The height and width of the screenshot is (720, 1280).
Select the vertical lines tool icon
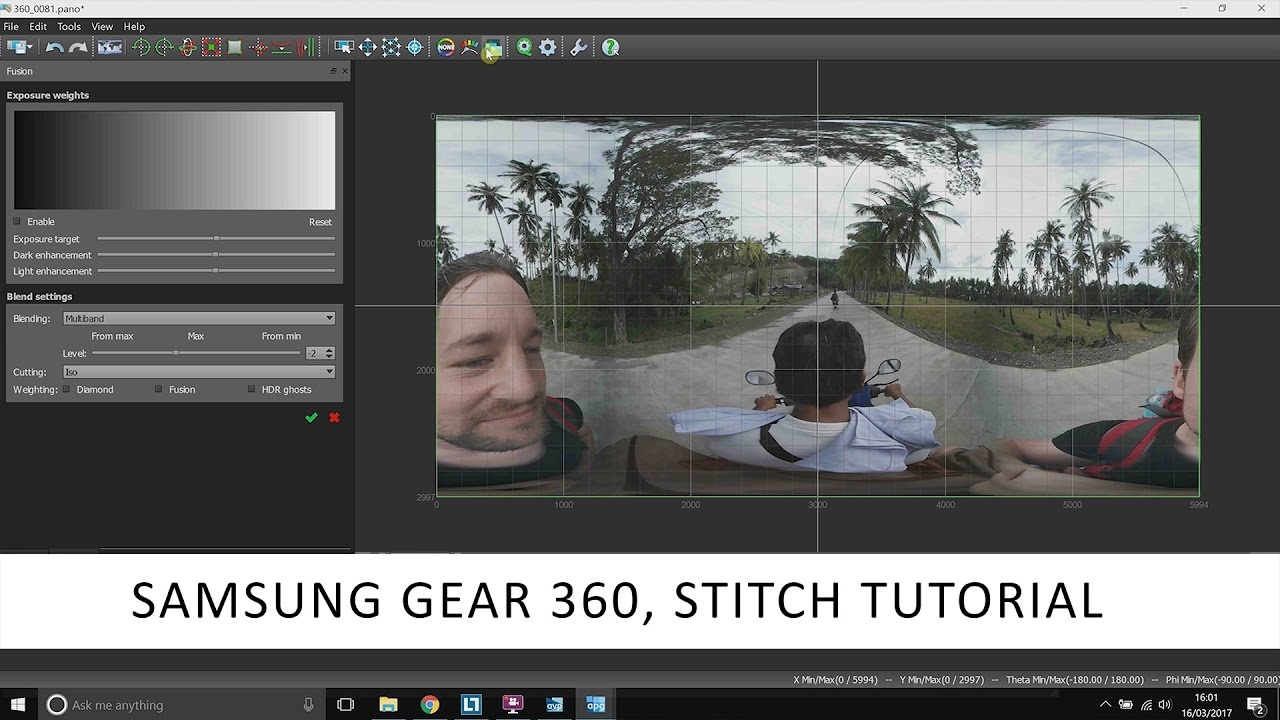coord(306,47)
